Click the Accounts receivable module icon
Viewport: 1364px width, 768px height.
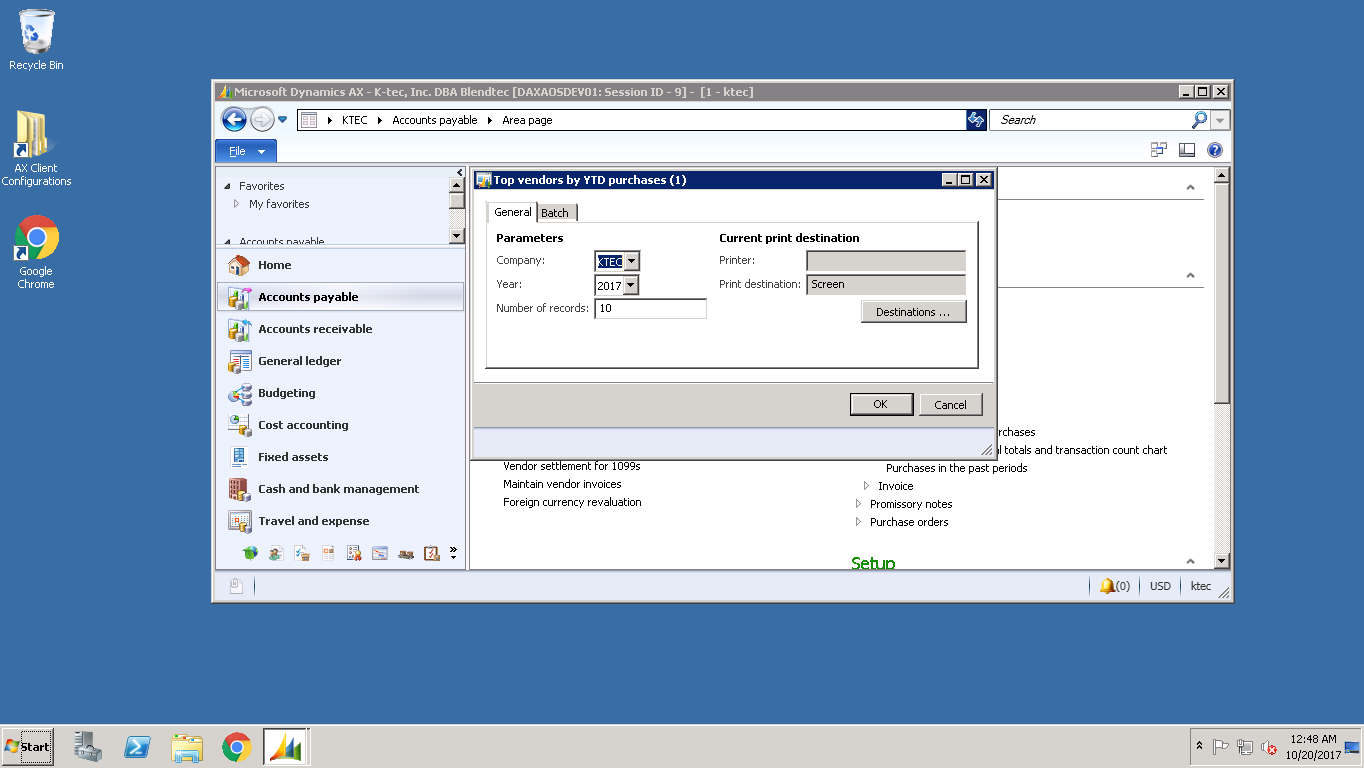(239, 329)
